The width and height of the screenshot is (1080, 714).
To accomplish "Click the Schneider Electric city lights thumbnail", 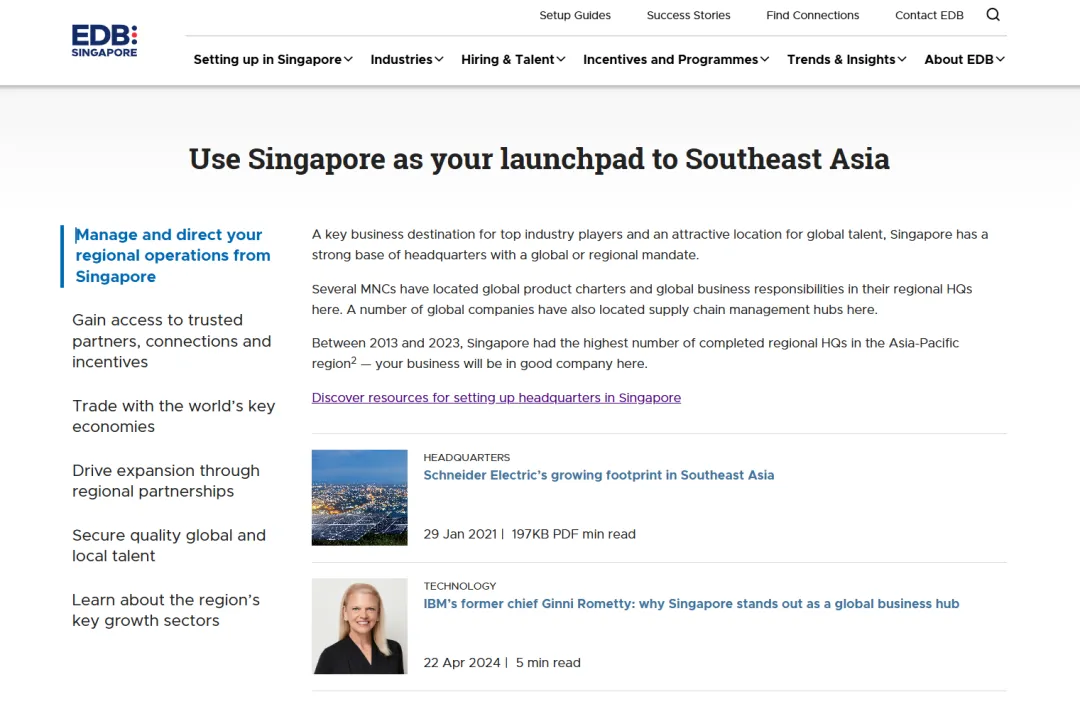I will (x=360, y=498).
